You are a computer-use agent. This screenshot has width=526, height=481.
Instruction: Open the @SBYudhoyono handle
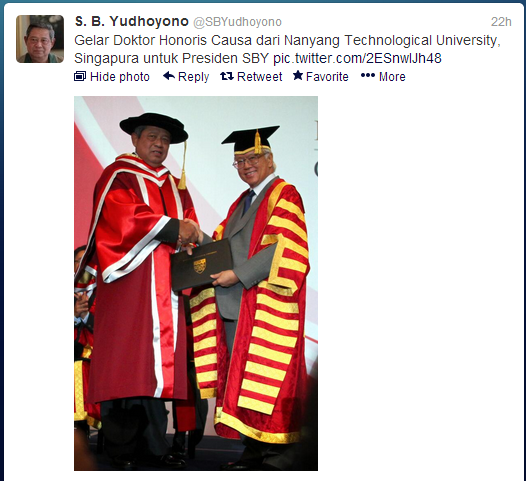coord(237,22)
